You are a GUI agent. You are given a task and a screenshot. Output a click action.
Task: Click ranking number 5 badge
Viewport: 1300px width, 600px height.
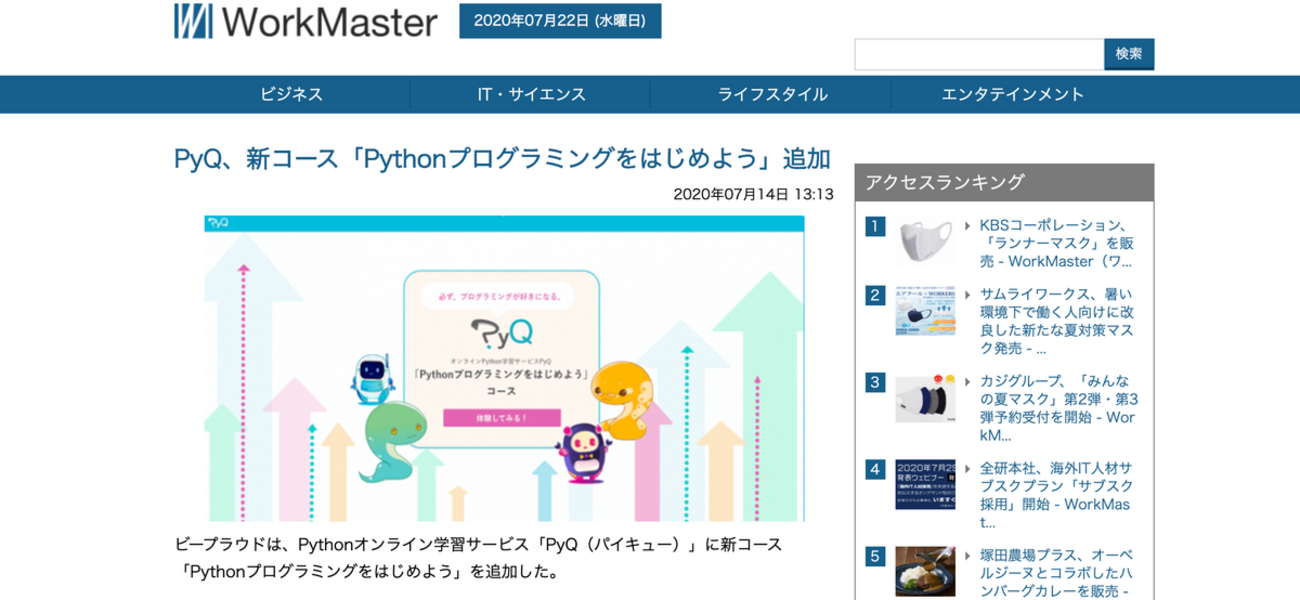click(875, 556)
